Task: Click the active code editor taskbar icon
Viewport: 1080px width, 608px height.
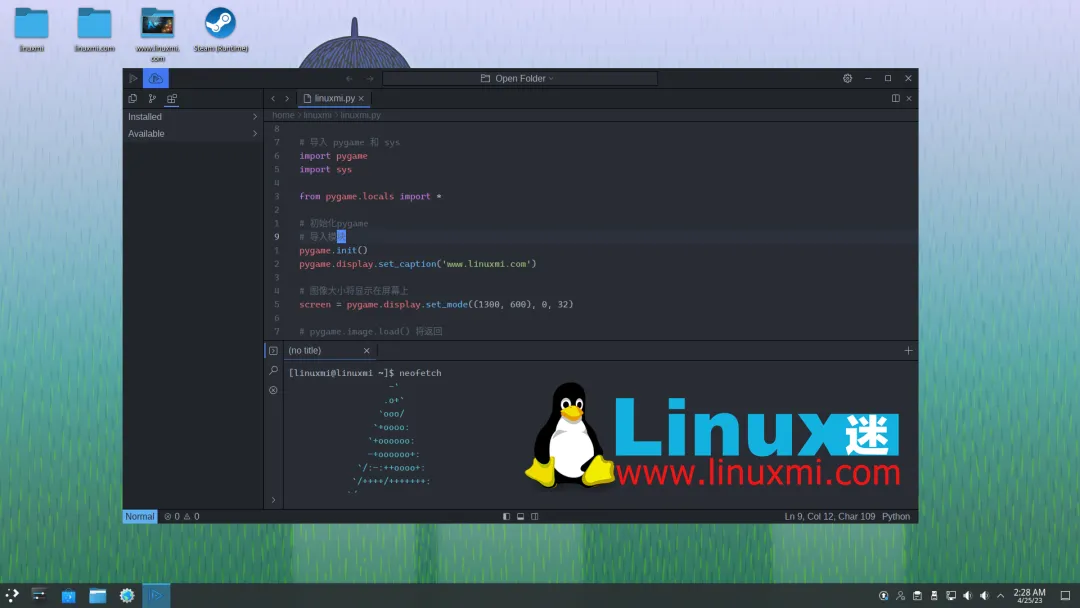Action: click(156, 596)
